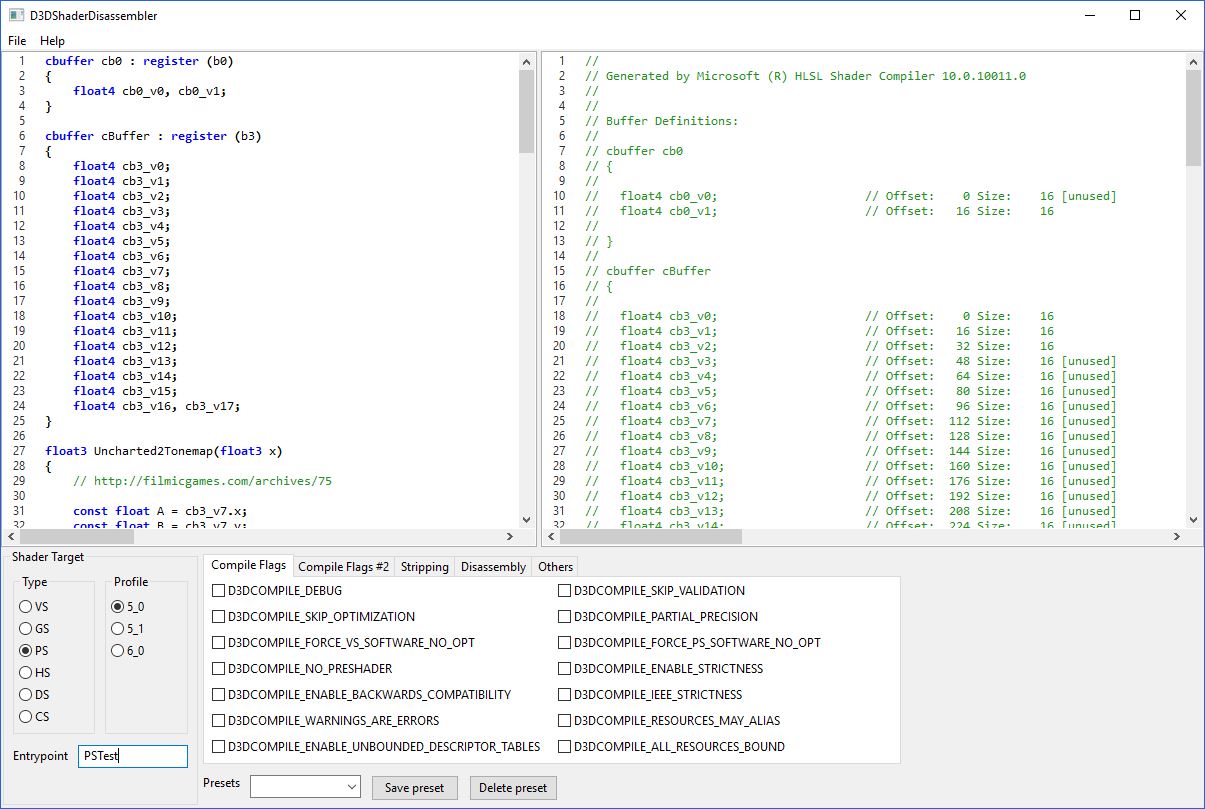
Task: Choose shader profile 6_0
Action: 129,651
